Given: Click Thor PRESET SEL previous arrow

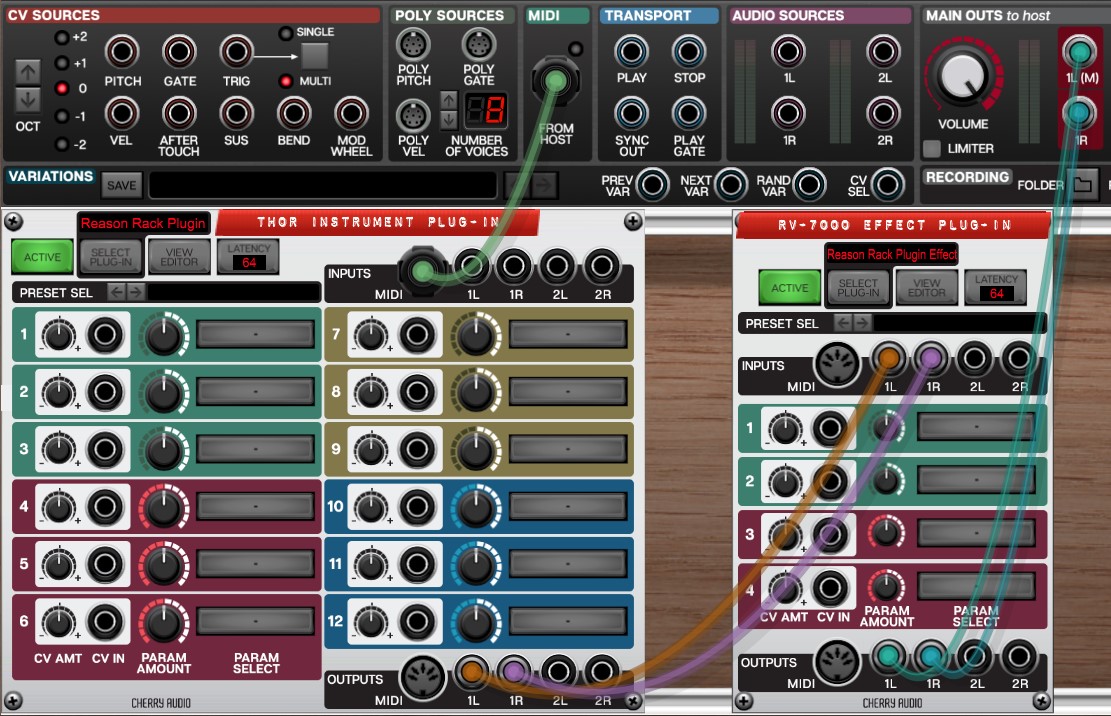Looking at the screenshot, I should (116, 291).
